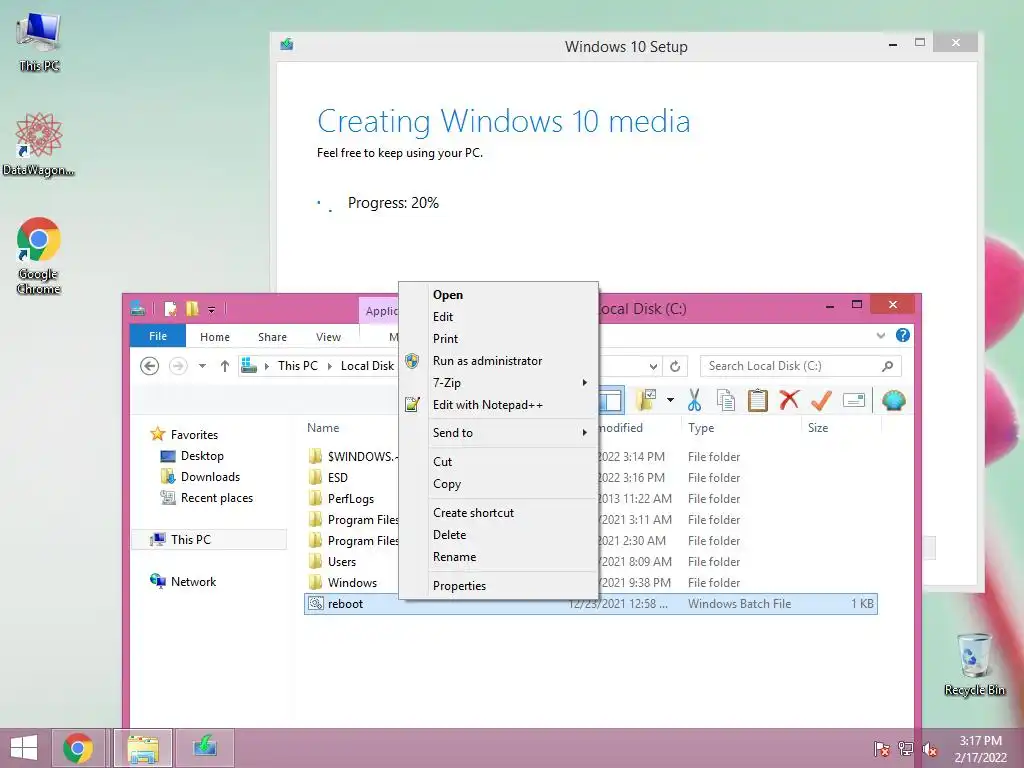Click the Windows 10 Setup taskbar icon

pyautogui.click(x=205, y=748)
